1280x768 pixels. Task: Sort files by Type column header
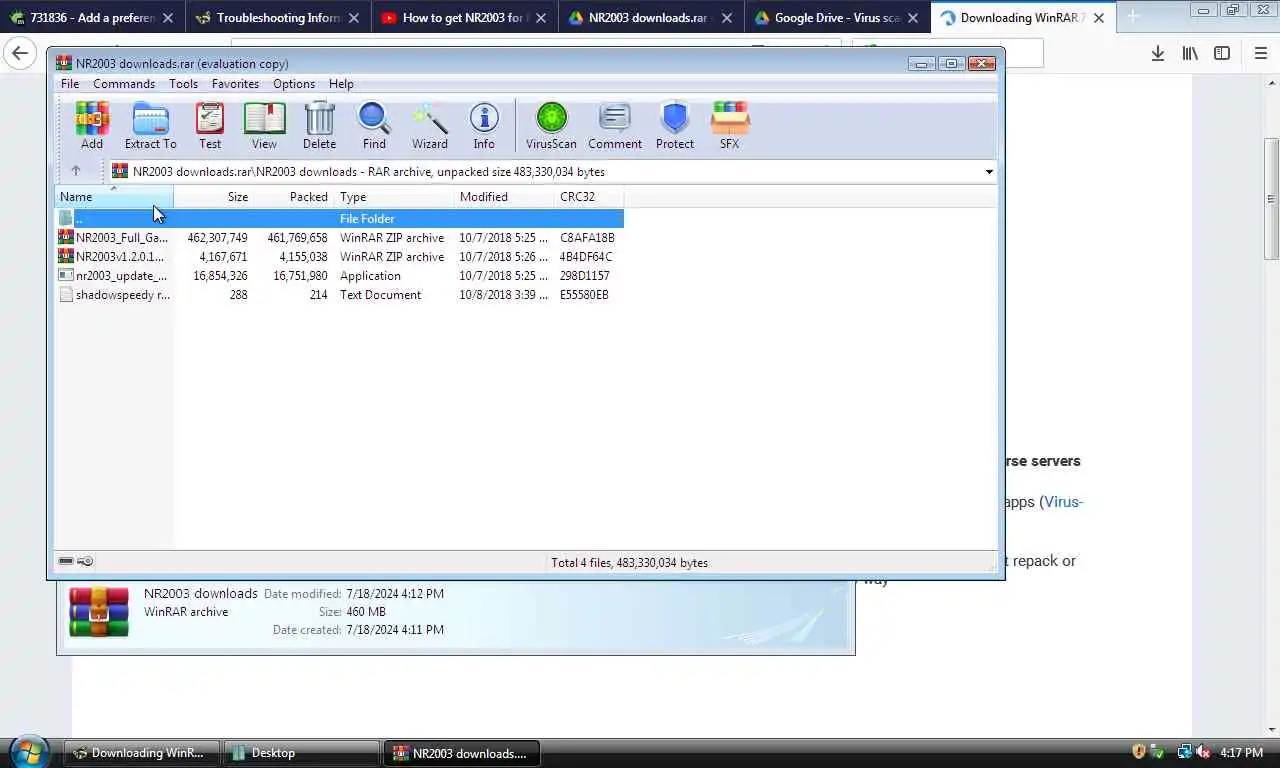(x=393, y=197)
